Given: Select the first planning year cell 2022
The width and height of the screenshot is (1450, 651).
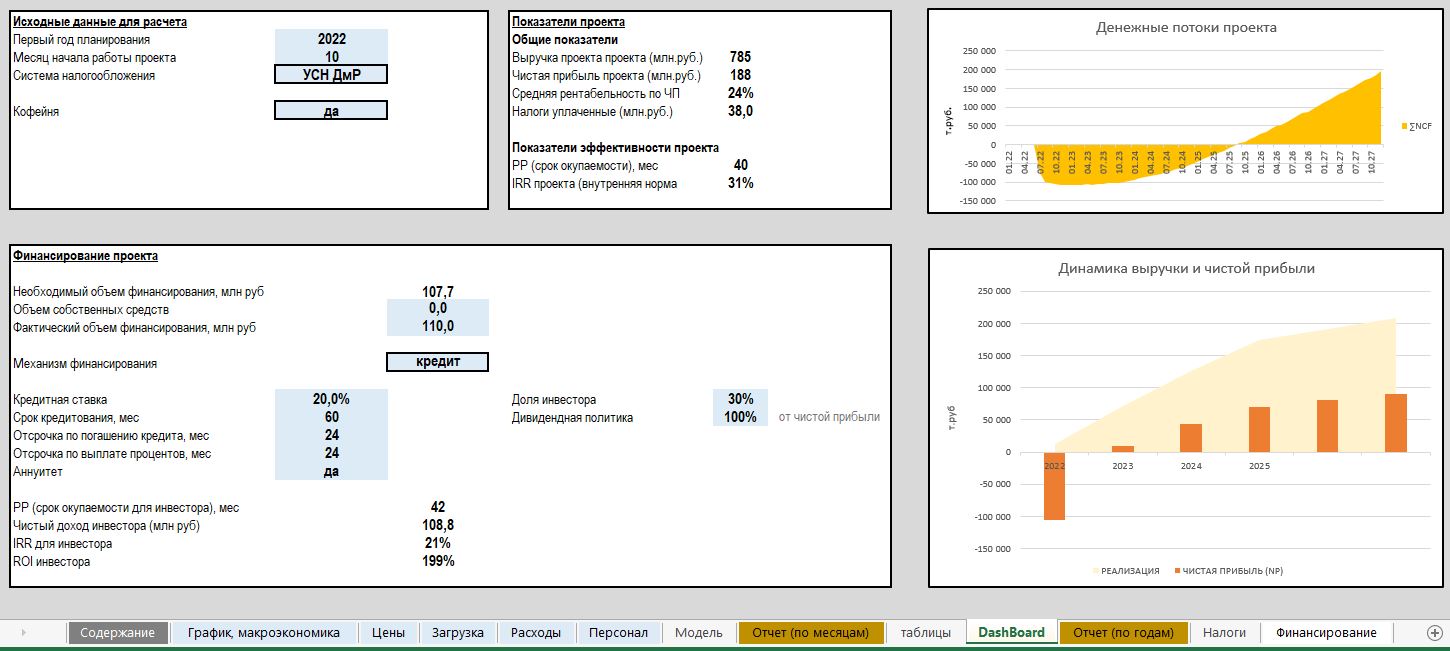Looking at the screenshot, I should 331,39.
